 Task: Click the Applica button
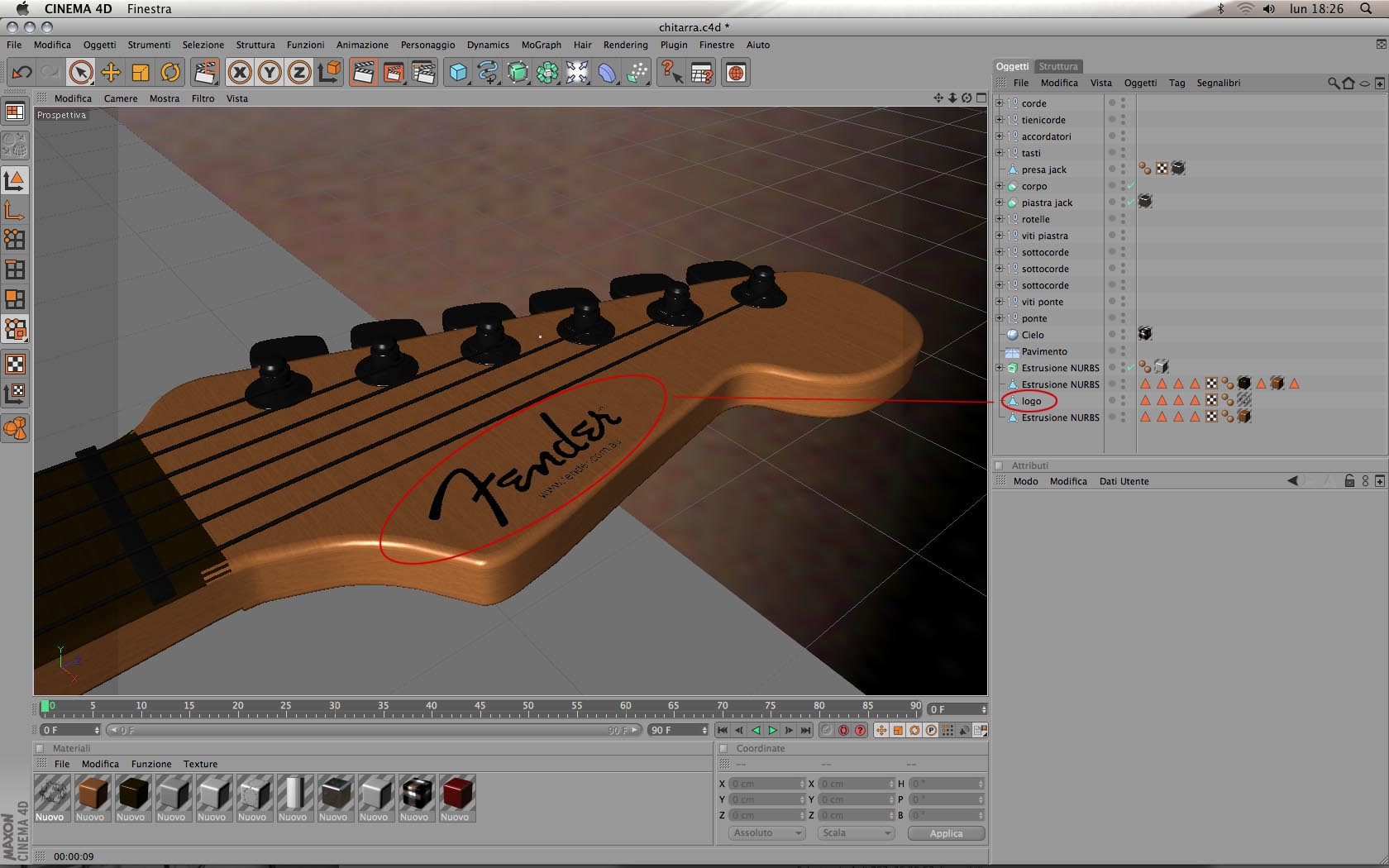[946, 833]
